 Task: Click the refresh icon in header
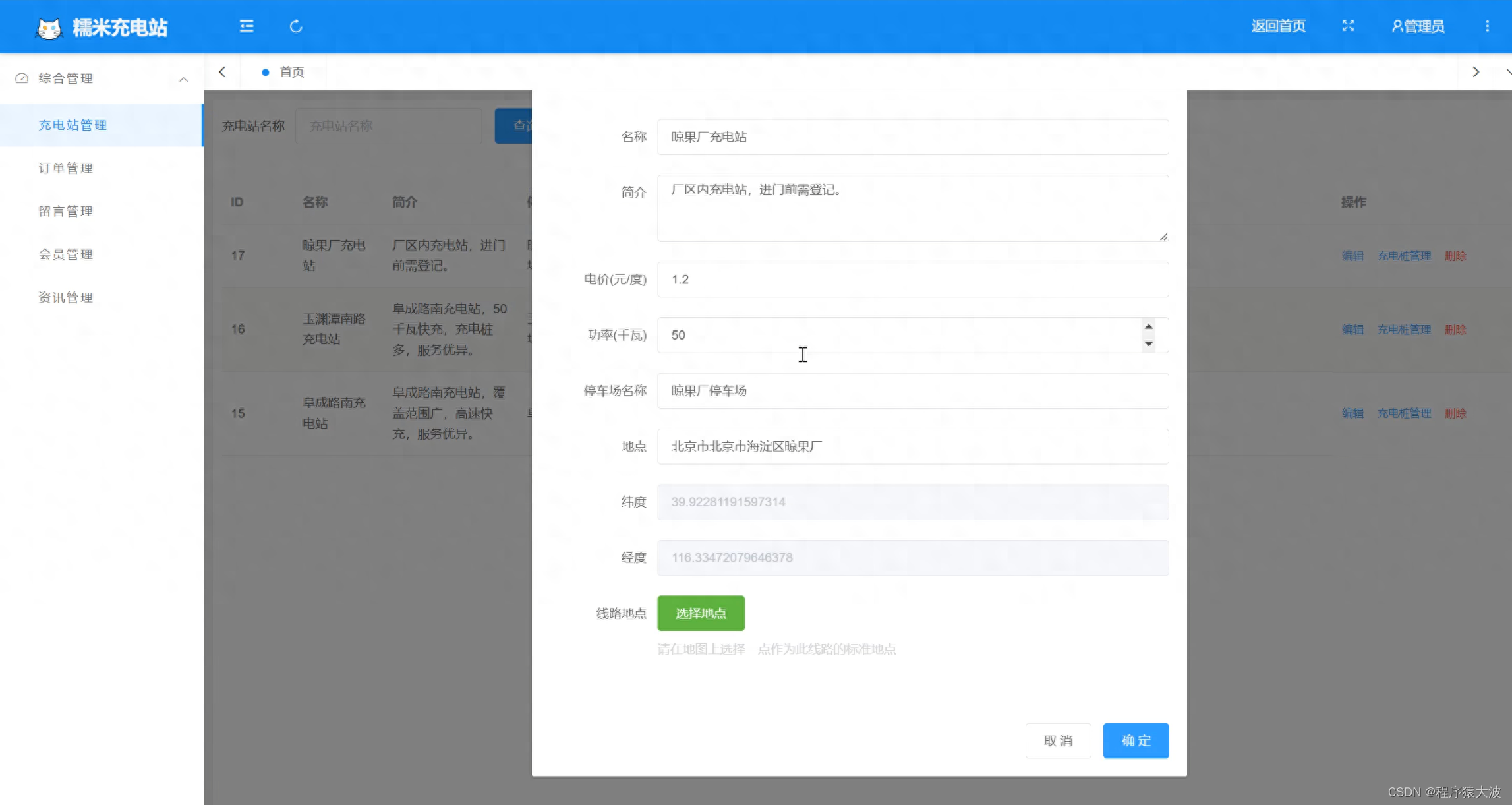tap(296, 26)
